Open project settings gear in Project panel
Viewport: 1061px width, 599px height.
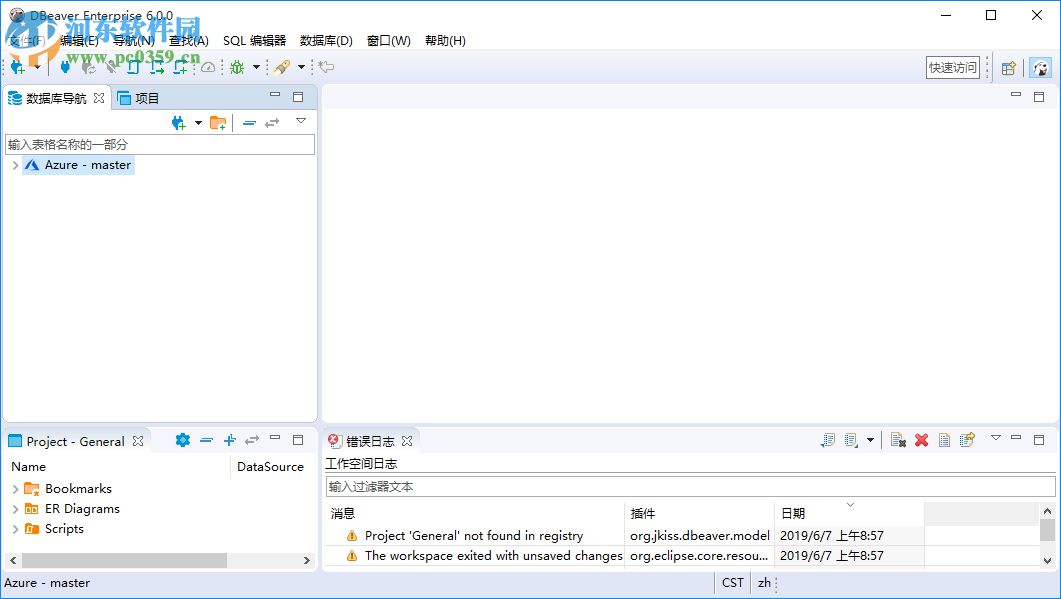182,440
